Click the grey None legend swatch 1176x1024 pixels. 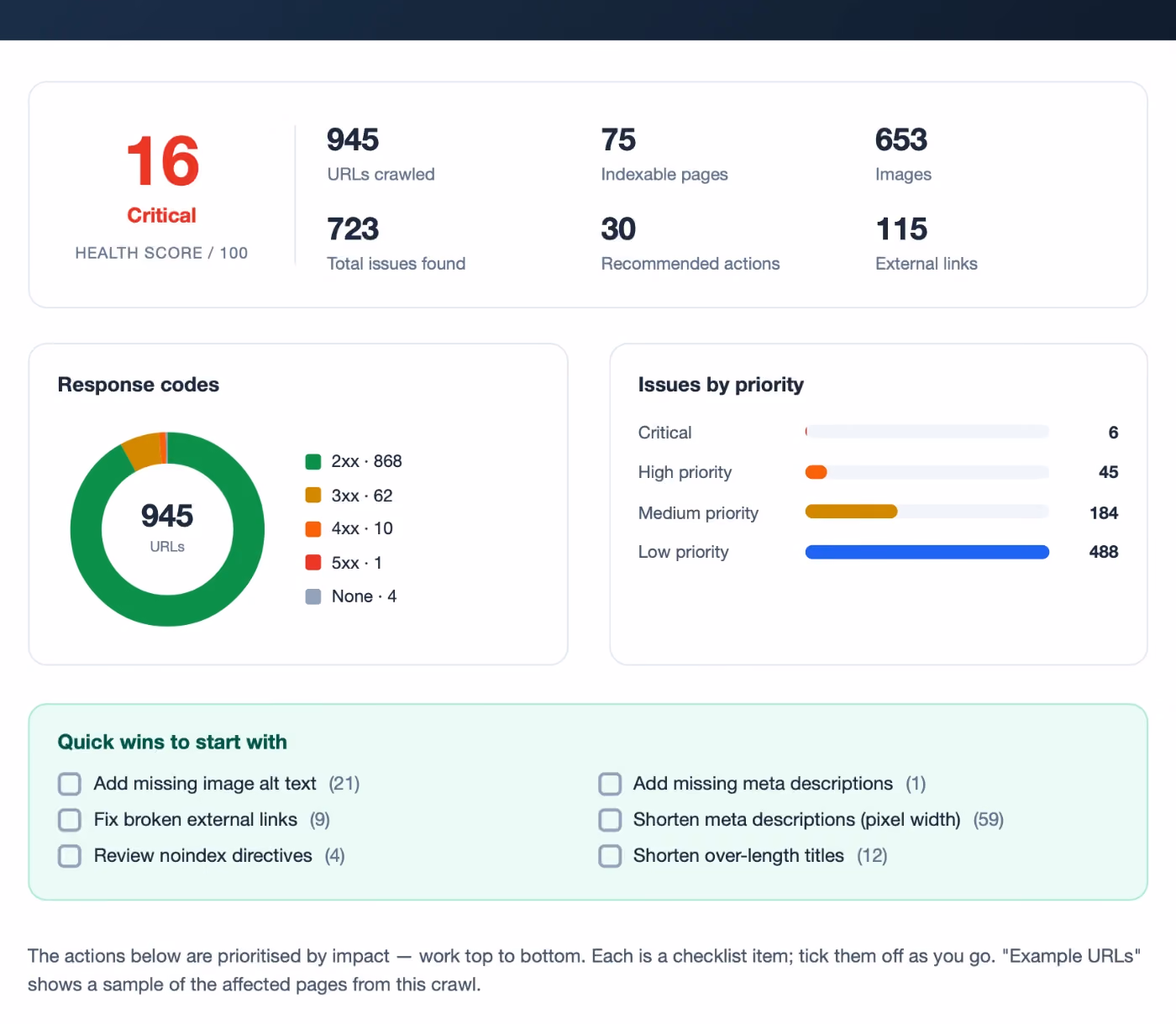point(313,596)
